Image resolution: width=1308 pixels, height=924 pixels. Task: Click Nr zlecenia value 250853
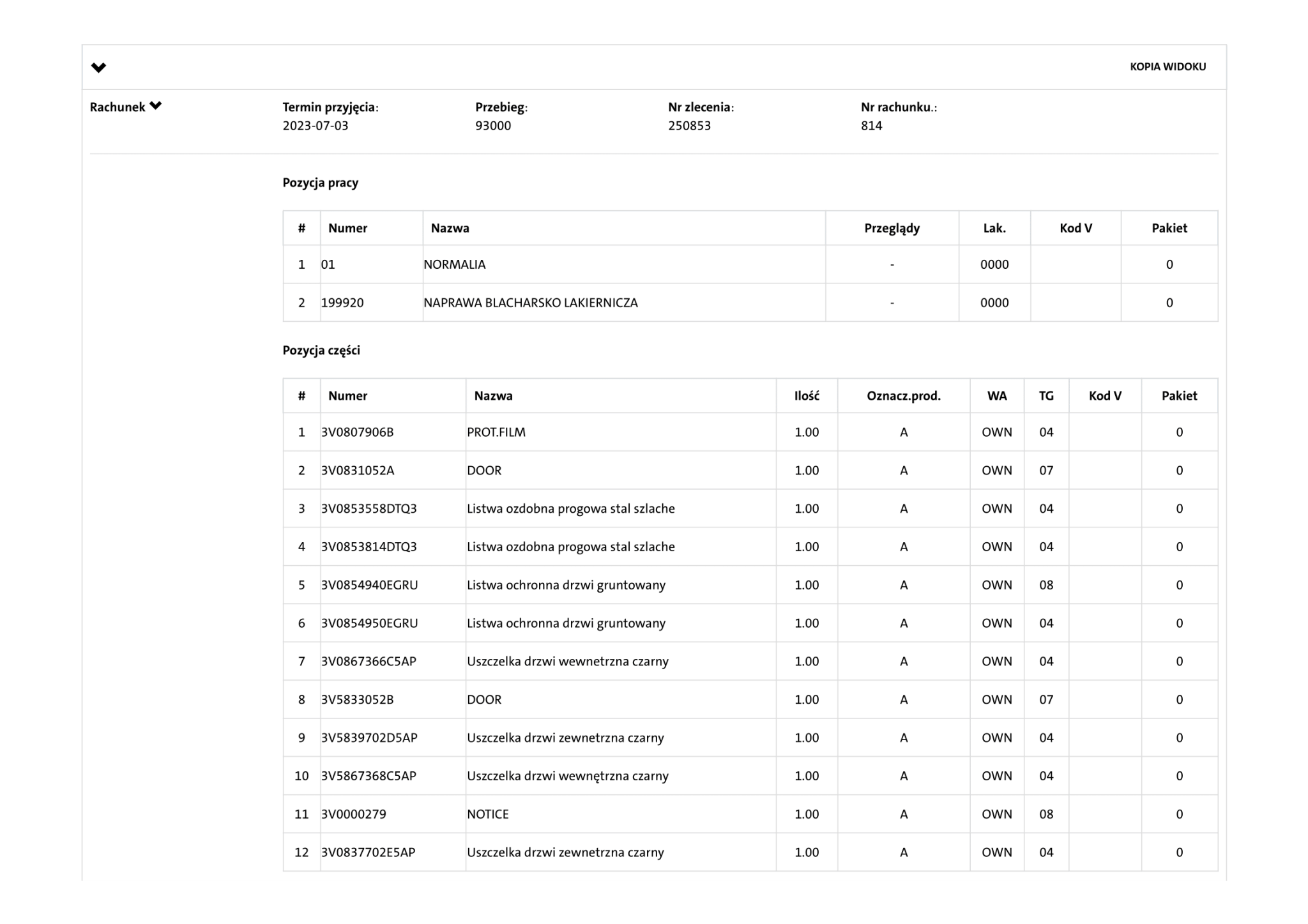[689, 126]
